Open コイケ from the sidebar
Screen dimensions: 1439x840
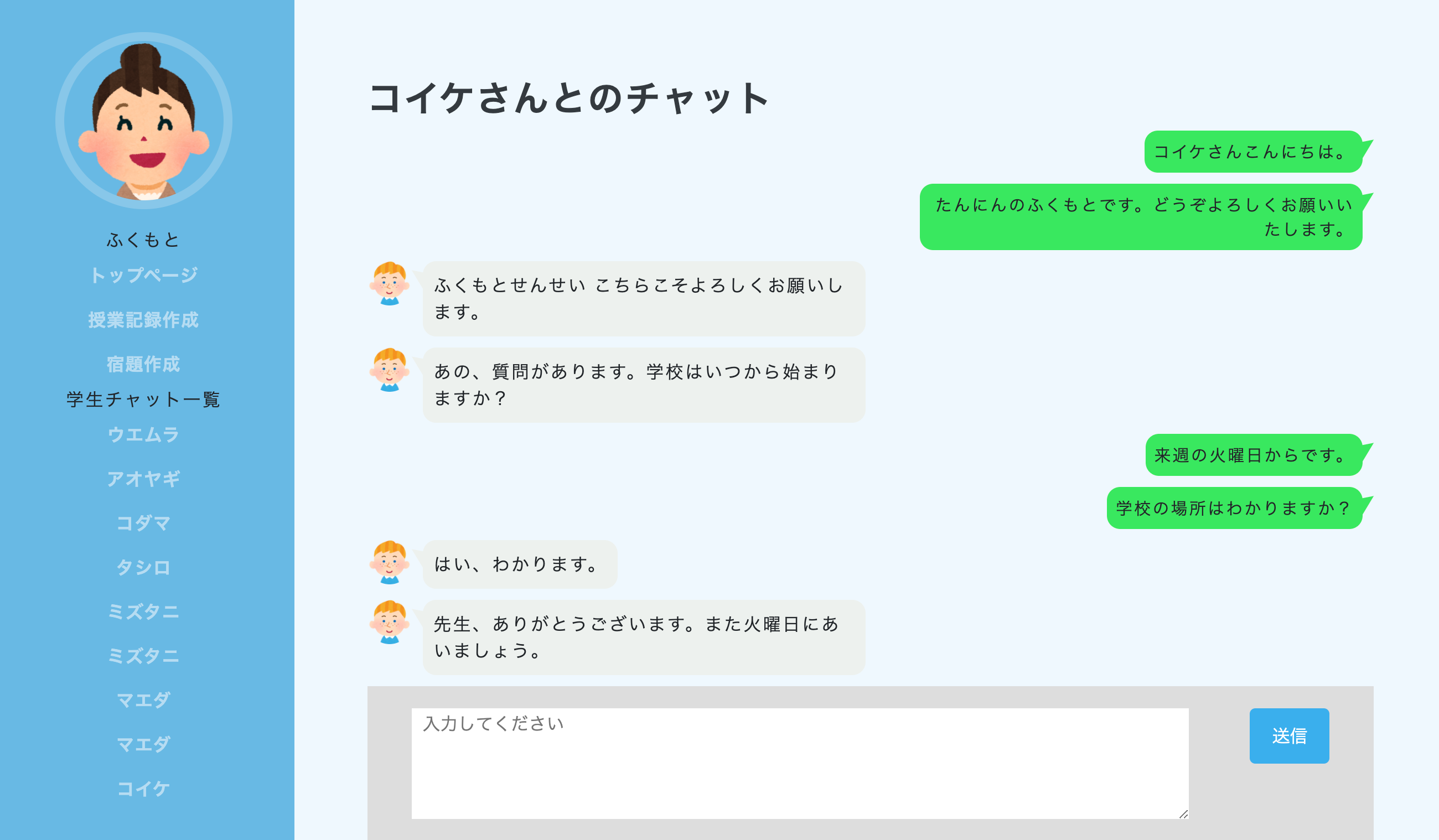pos(144,789)
